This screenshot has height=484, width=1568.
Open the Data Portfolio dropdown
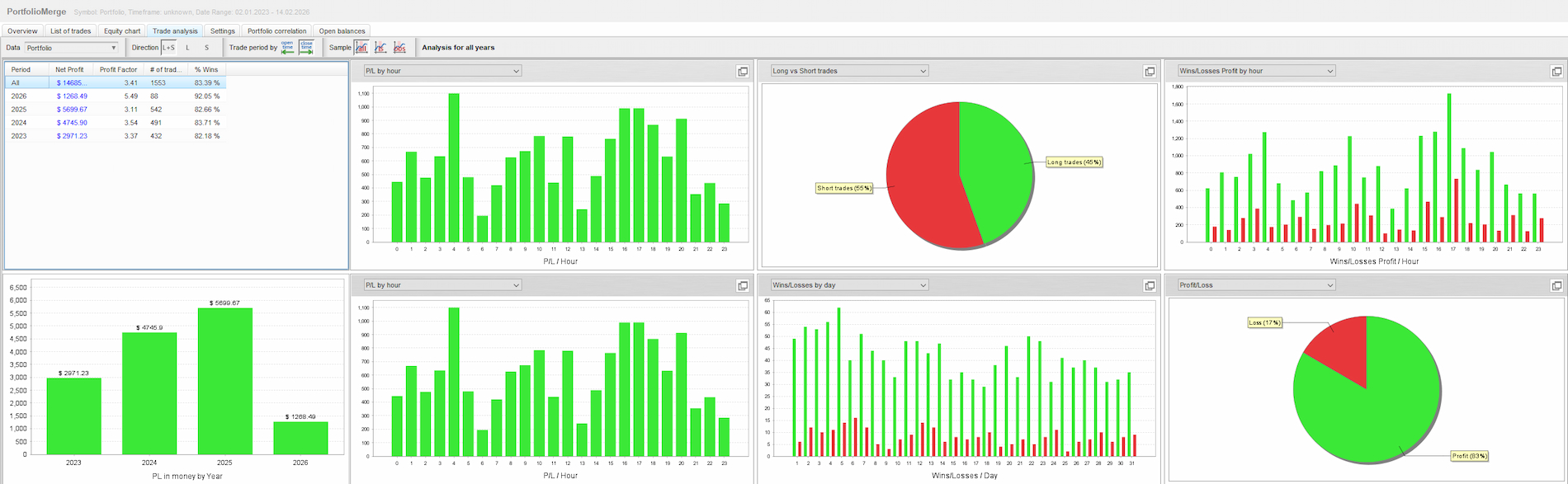[x=72, y=48]
